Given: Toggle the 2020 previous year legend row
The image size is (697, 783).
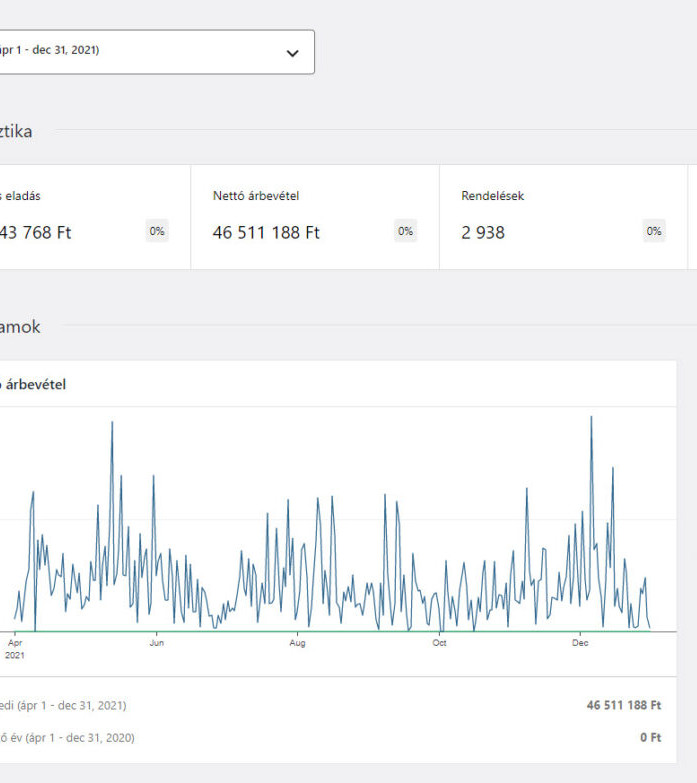Looking at the screenshot, I should coord(68,738).
